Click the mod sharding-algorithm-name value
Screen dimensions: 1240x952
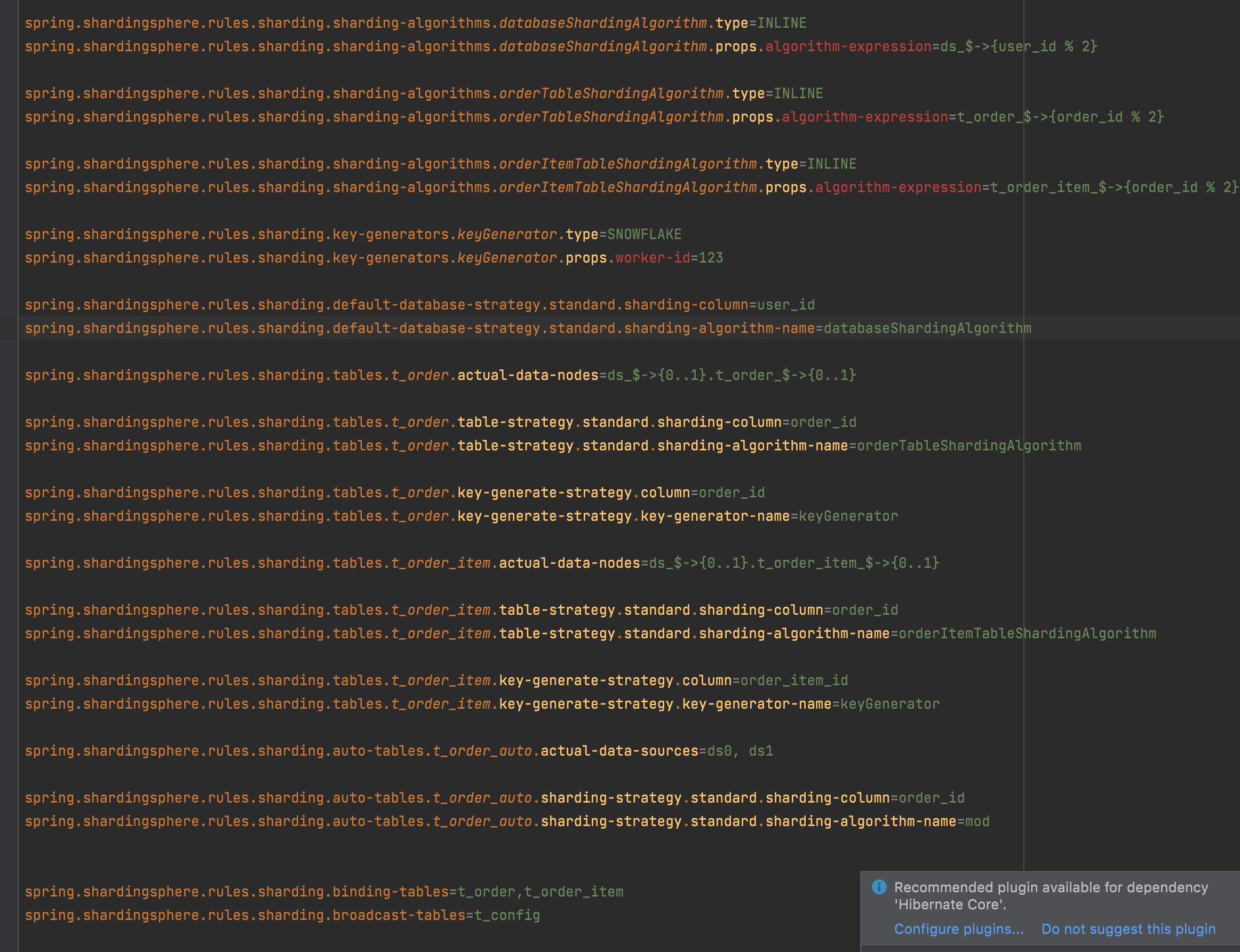[977, 821]
